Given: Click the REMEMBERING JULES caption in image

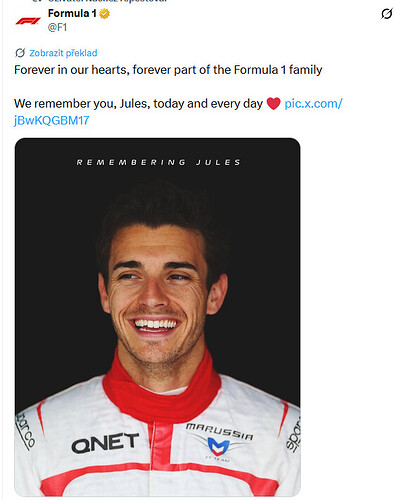Looking at the screenshot, I should pos(158,162).
